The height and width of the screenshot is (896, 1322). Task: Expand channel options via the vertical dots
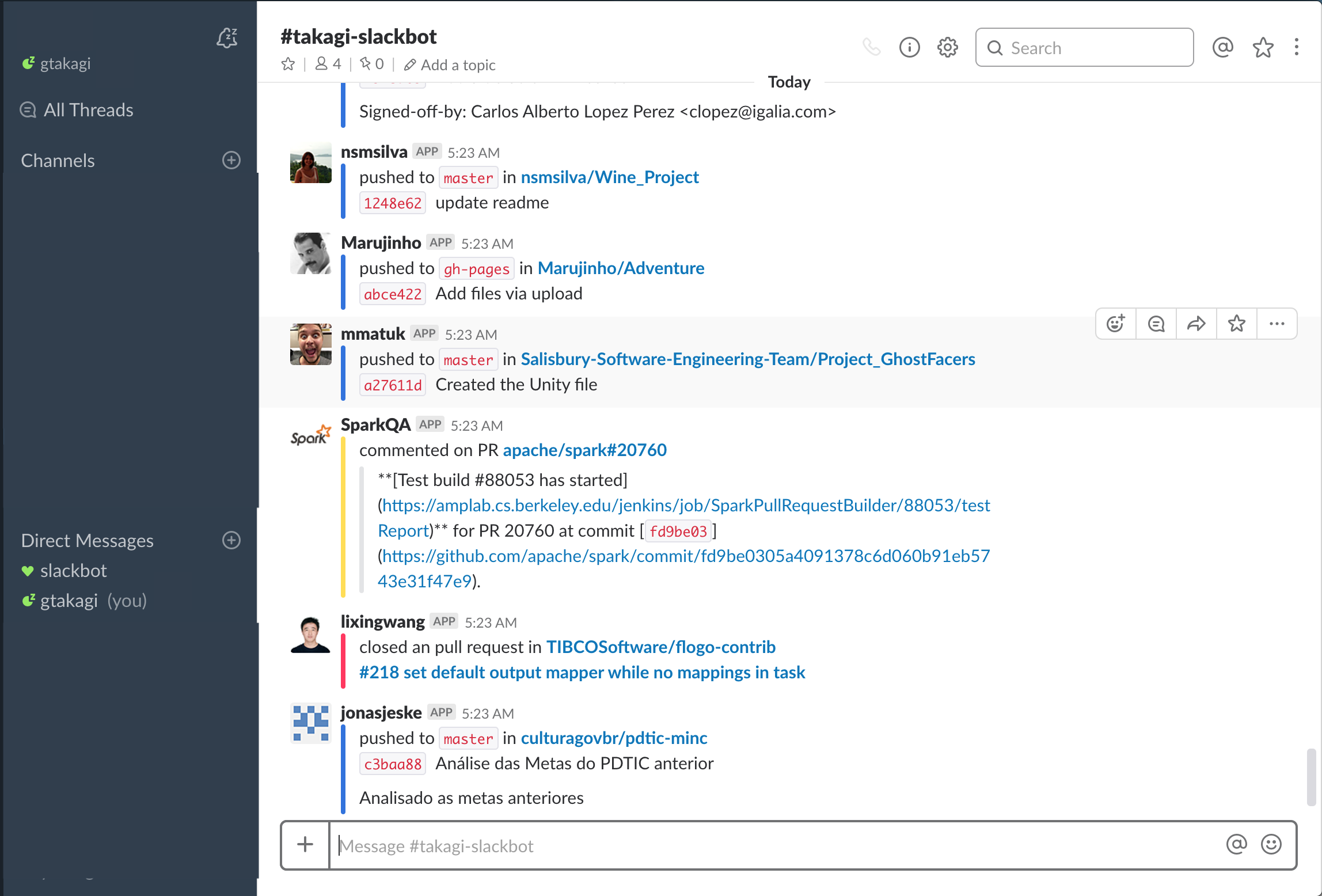pyautogui.click(x=1296, y=47)
